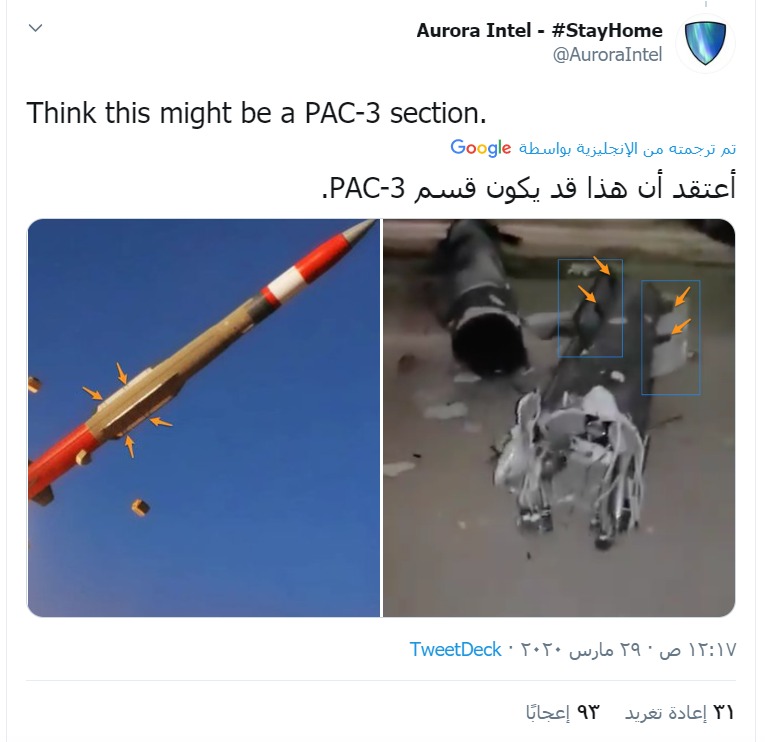Click the tweet timestamp dated 29 March 2020
The height and width of the screenshot is (742, 765).
click(x=628, y=650)
